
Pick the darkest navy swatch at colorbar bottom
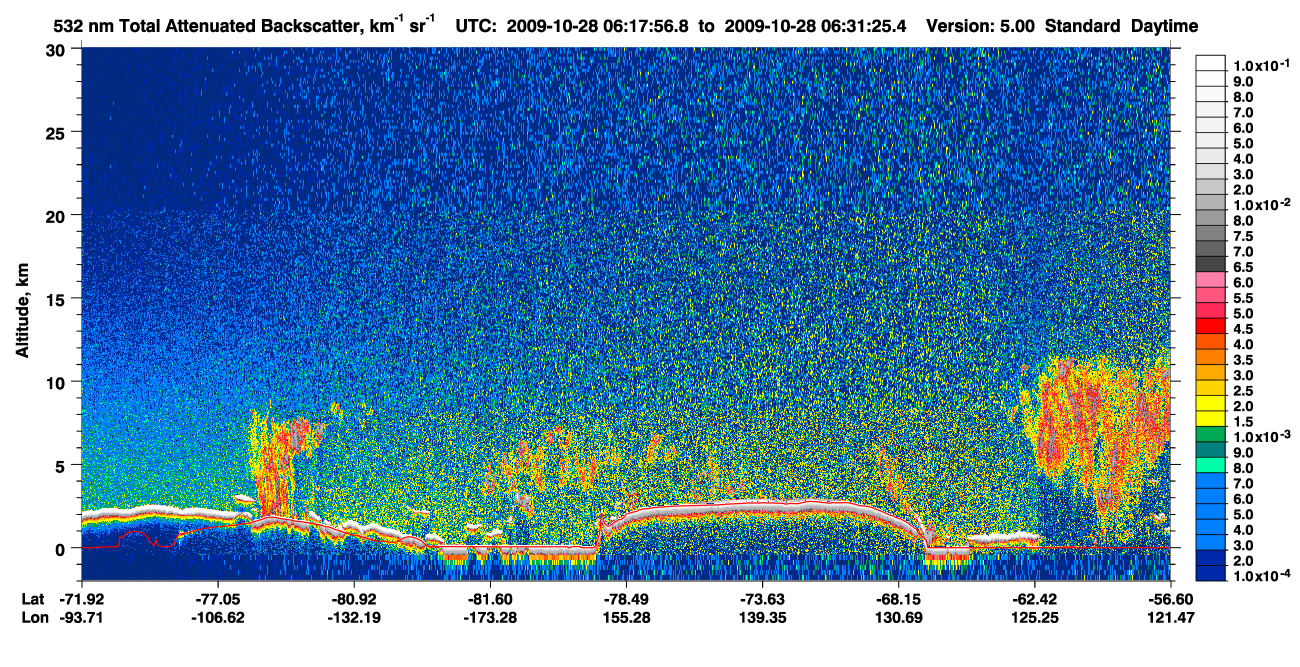point(1210,574)
